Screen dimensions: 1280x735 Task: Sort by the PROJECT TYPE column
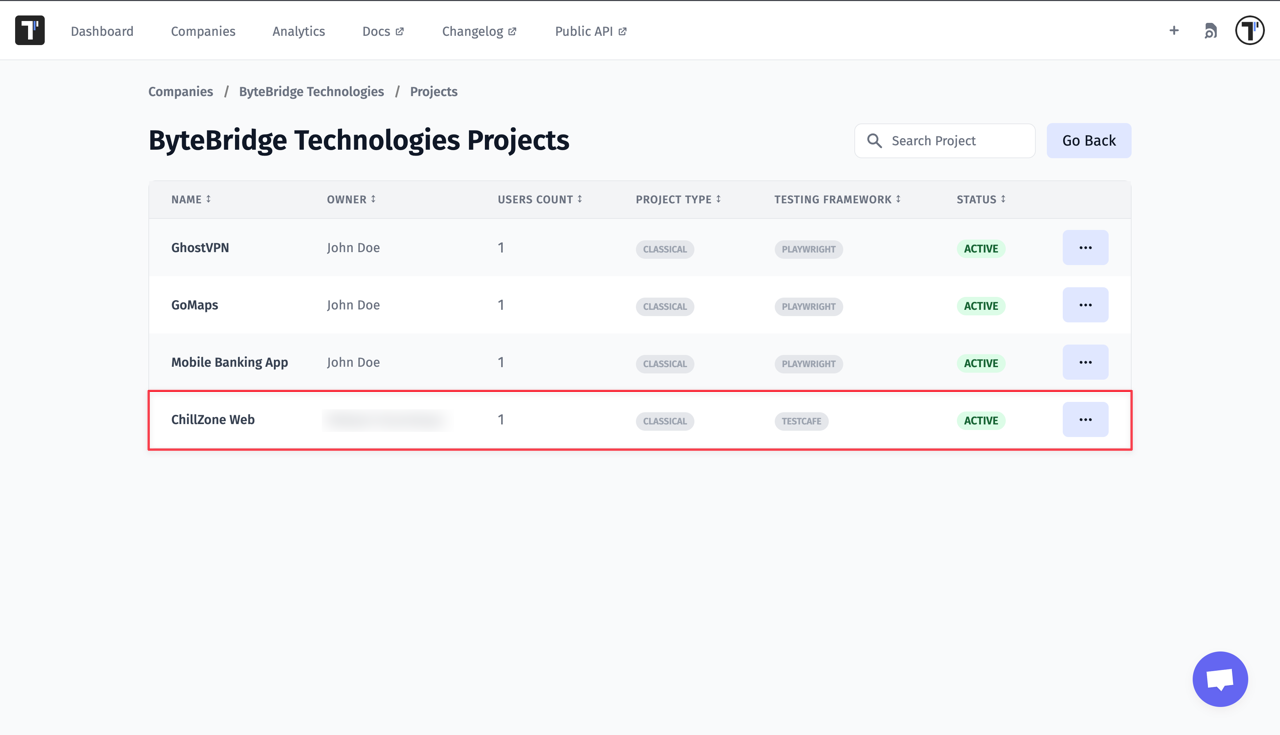point(677,199)
